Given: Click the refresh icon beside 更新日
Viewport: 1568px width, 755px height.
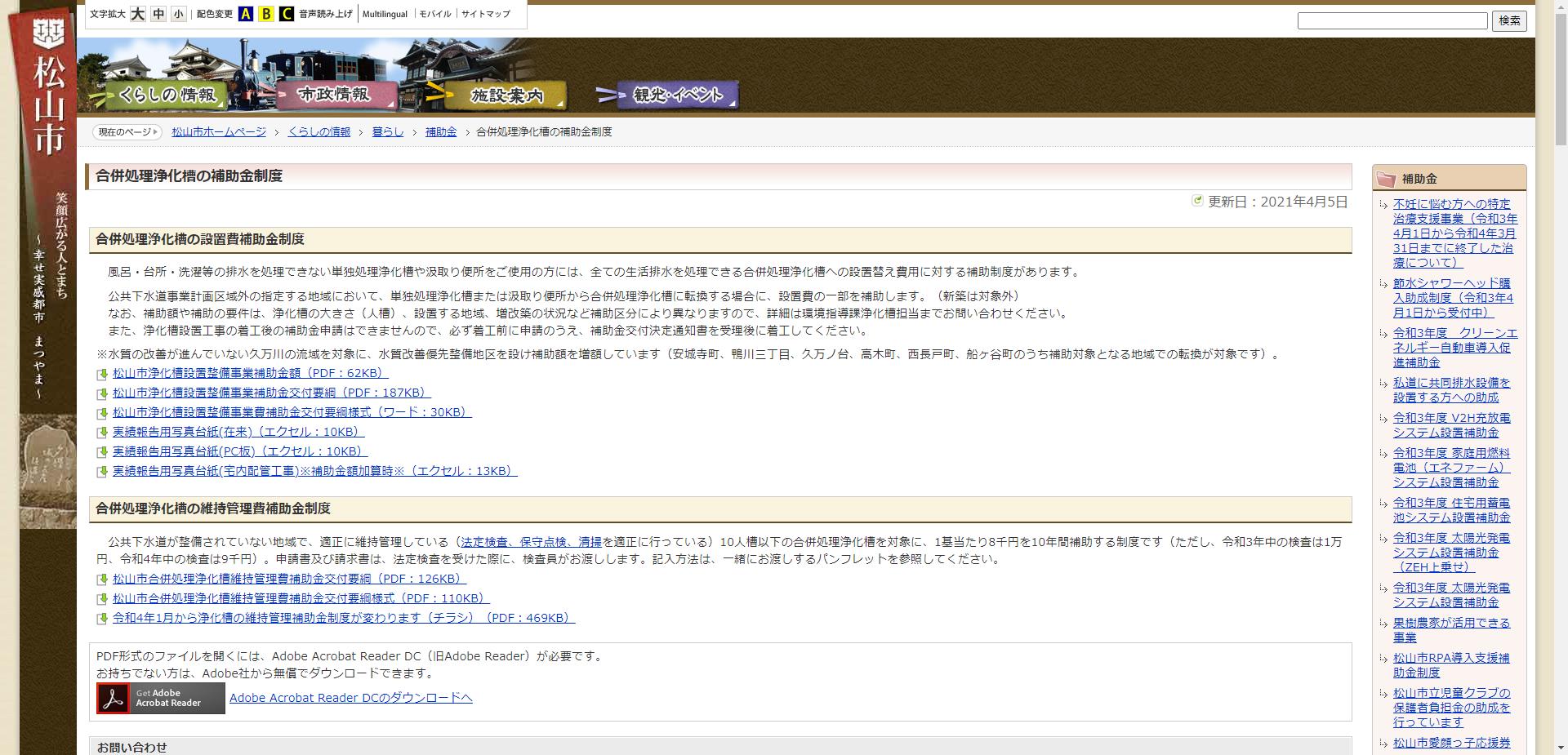Looking at the screenshot, I should [1197, 200].
